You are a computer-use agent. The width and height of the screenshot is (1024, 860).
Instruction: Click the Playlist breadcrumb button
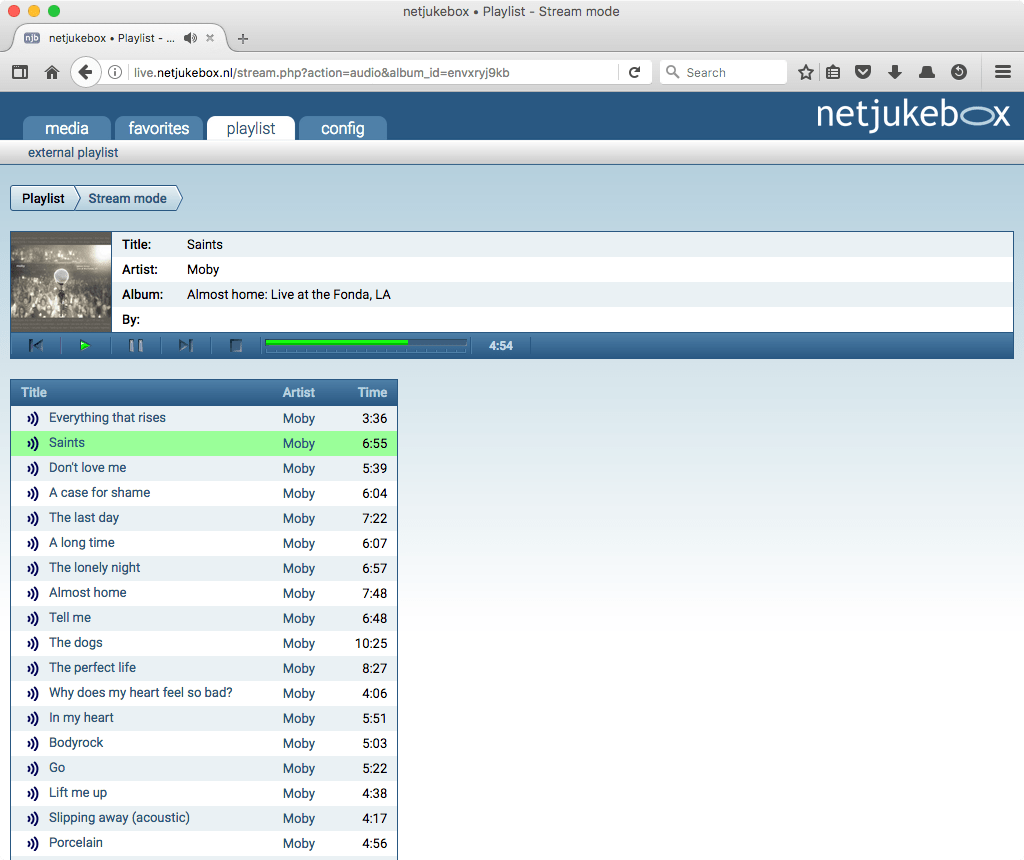click(43, 198)
